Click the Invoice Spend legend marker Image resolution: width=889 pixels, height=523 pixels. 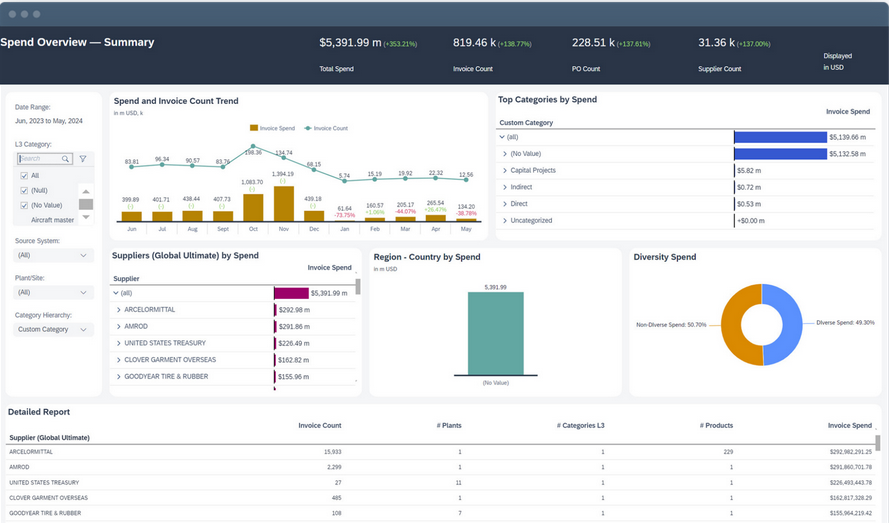click(254, 128)
